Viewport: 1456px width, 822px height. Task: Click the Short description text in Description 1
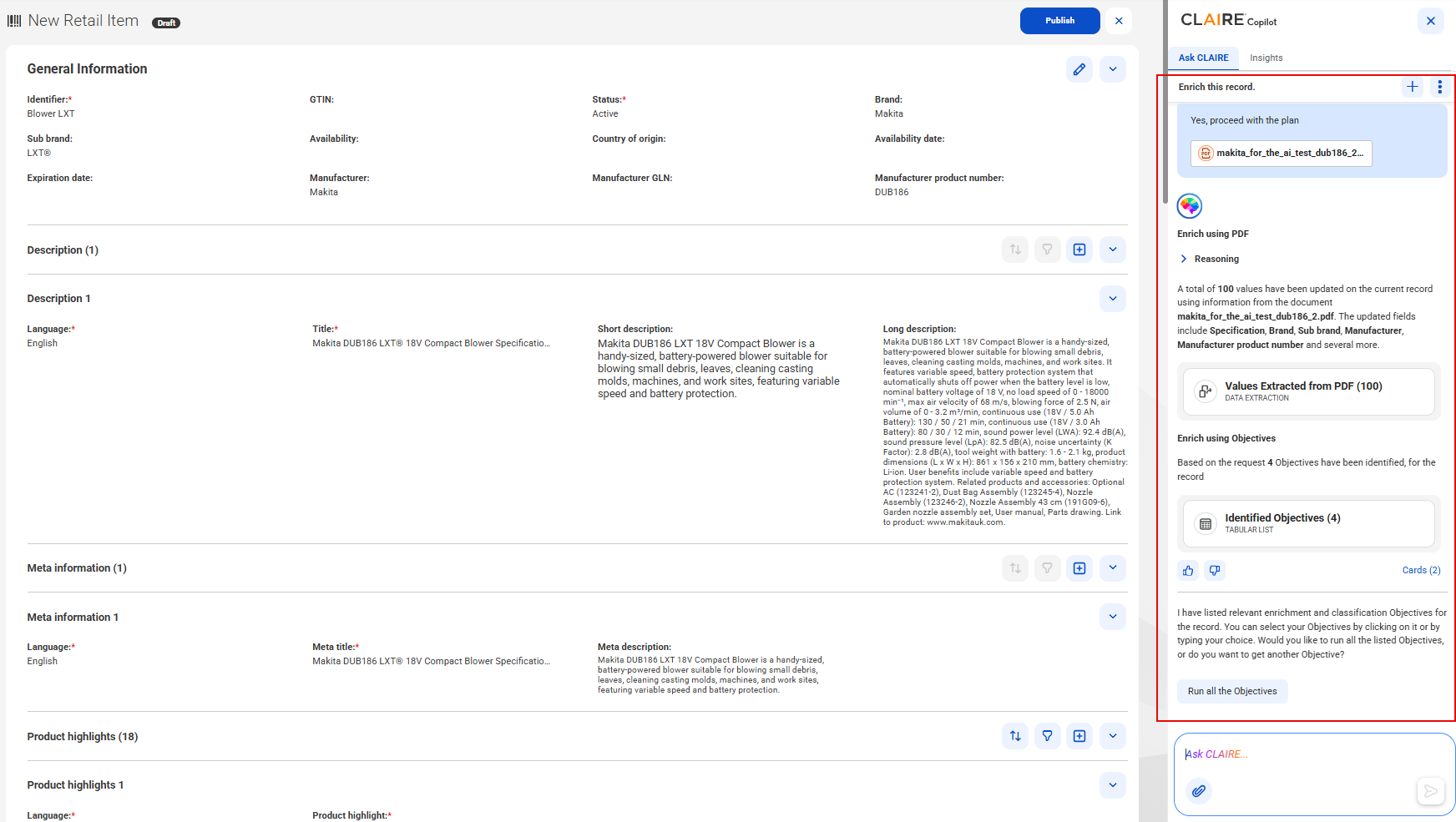pos(719,369)
